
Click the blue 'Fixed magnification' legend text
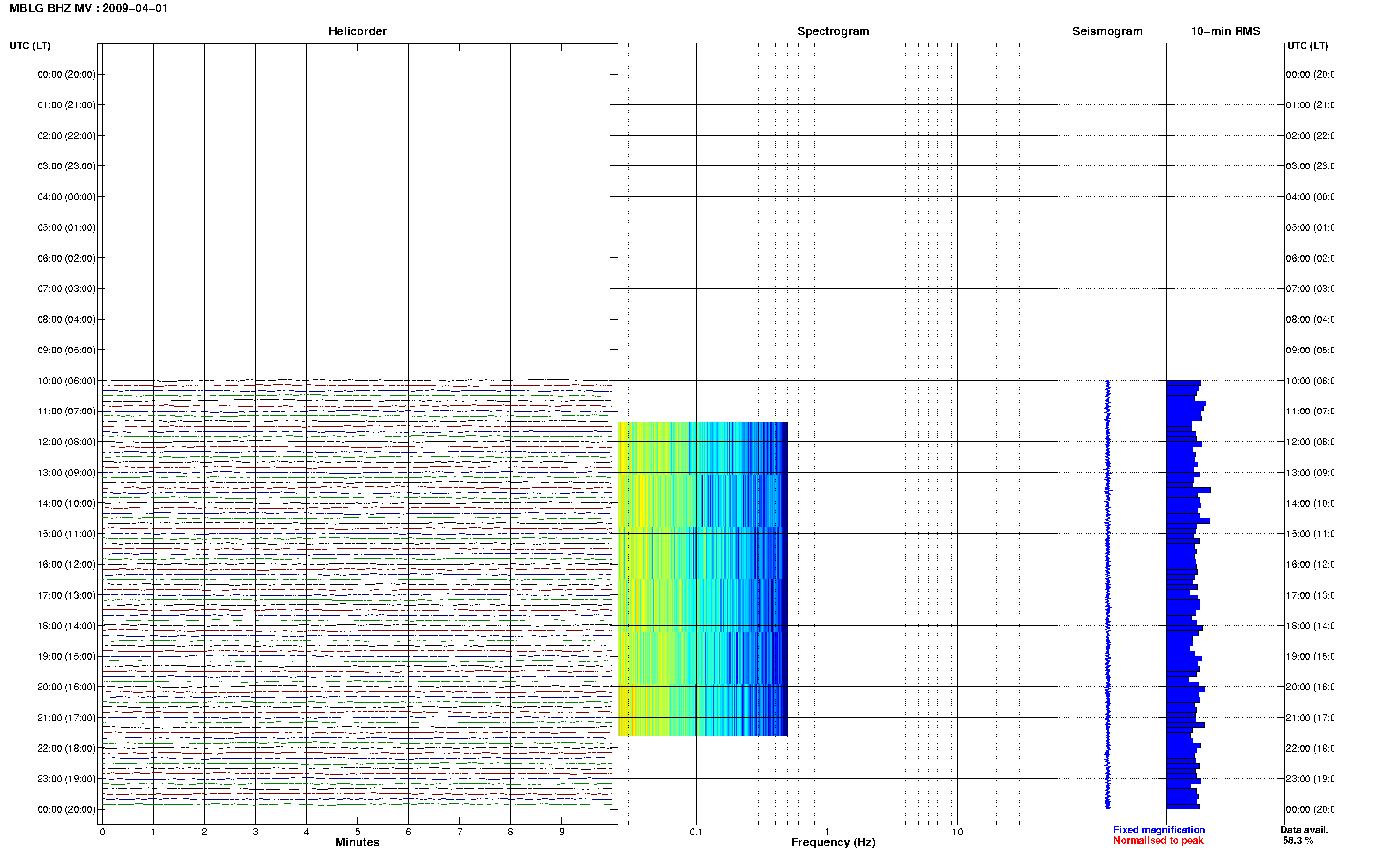point(1159,830)
